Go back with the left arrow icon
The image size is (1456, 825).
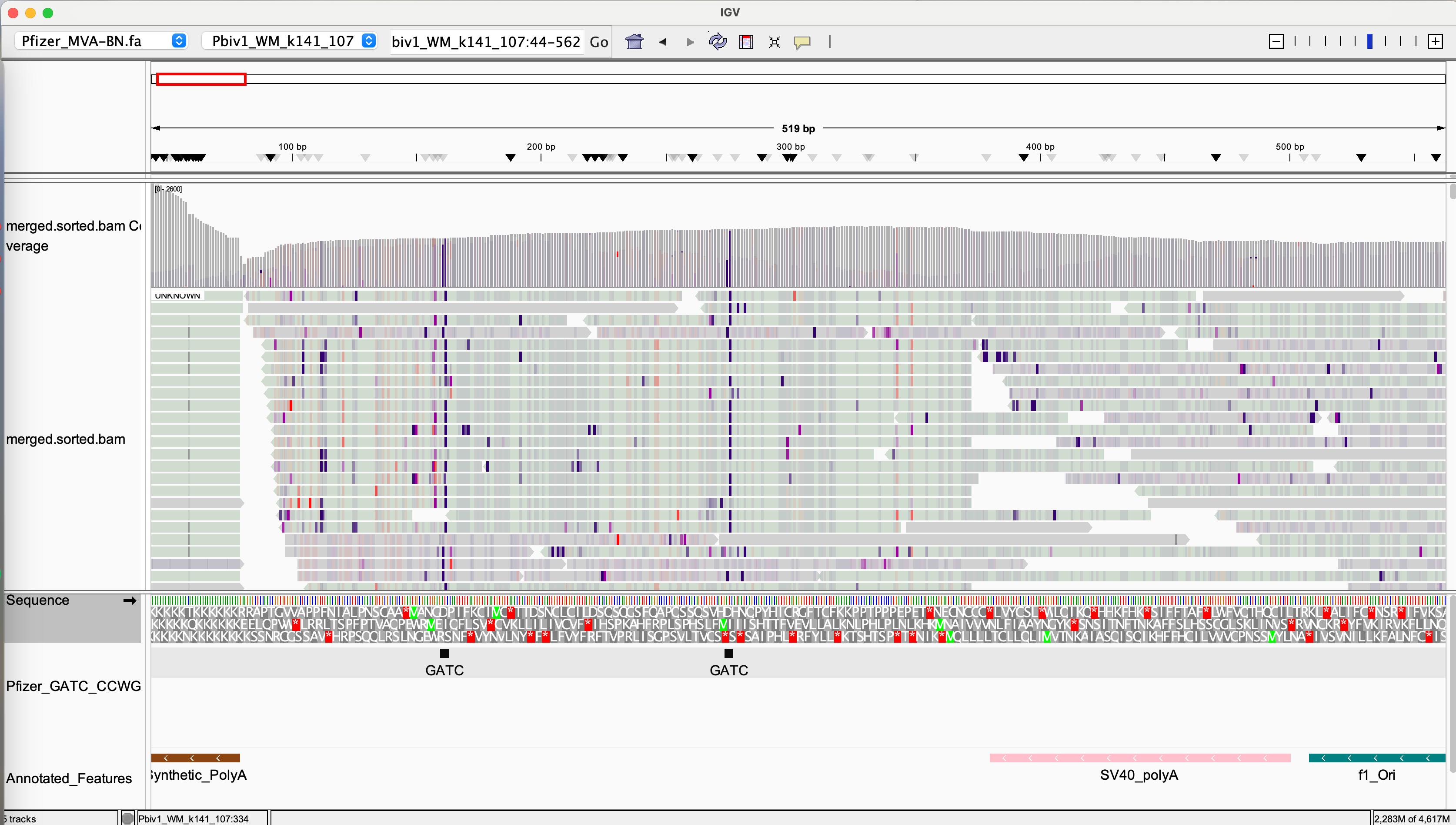tap(663, 41)
